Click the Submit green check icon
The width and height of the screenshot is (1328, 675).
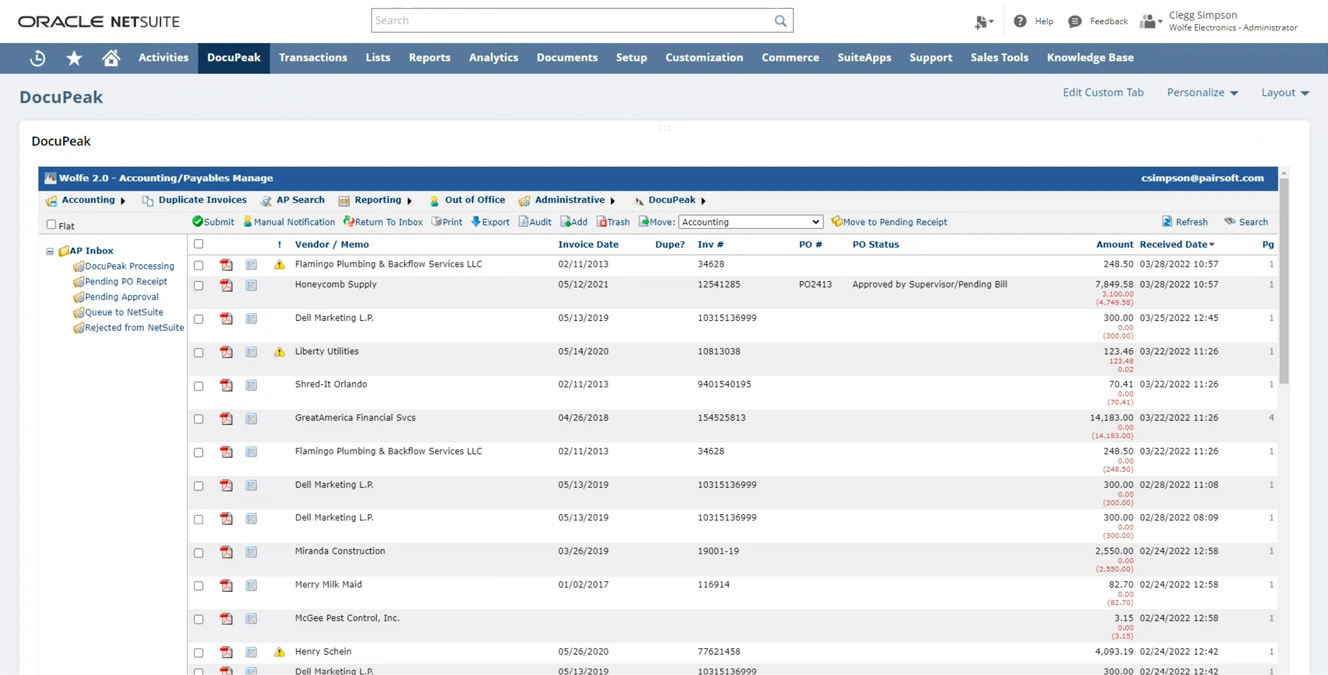pos(197,222)
